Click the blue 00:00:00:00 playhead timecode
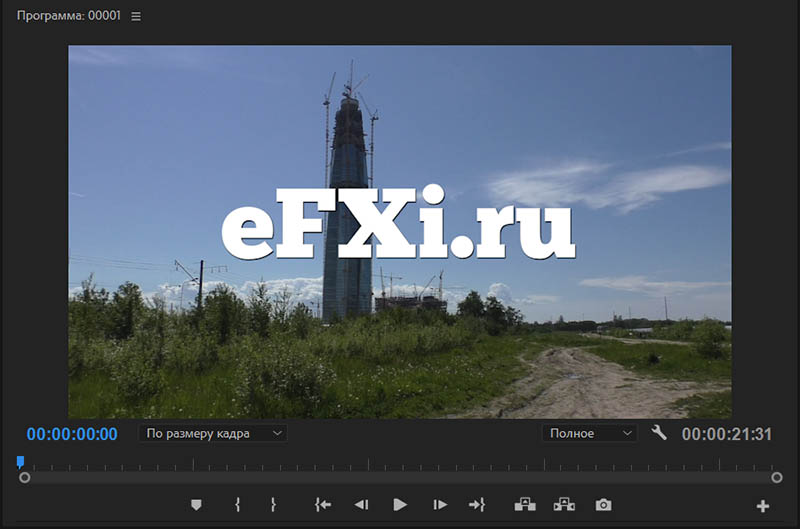This screenshot has width=800, height=529. coord(72,434)
